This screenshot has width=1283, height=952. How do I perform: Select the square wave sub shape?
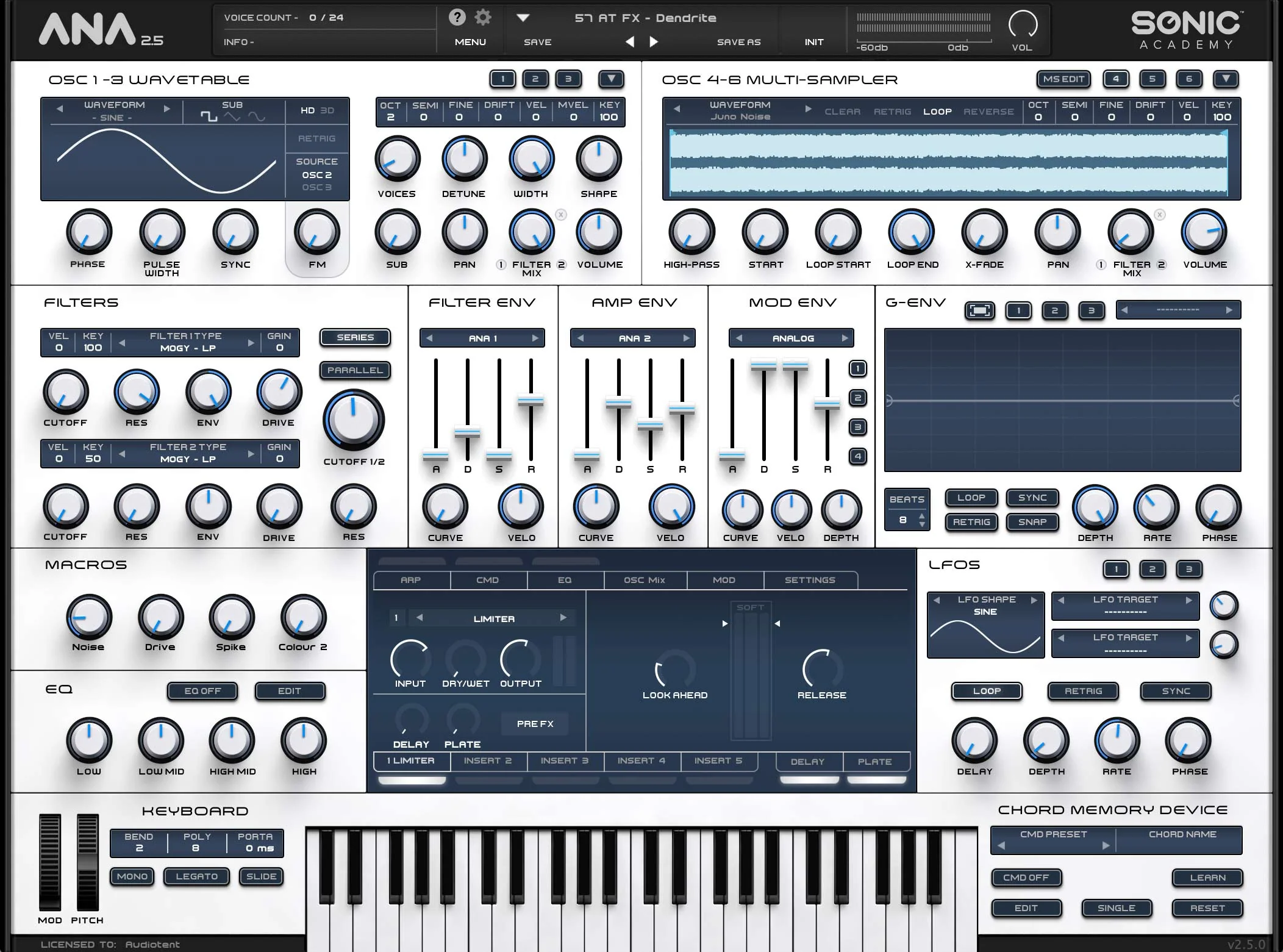click(209, 116)
